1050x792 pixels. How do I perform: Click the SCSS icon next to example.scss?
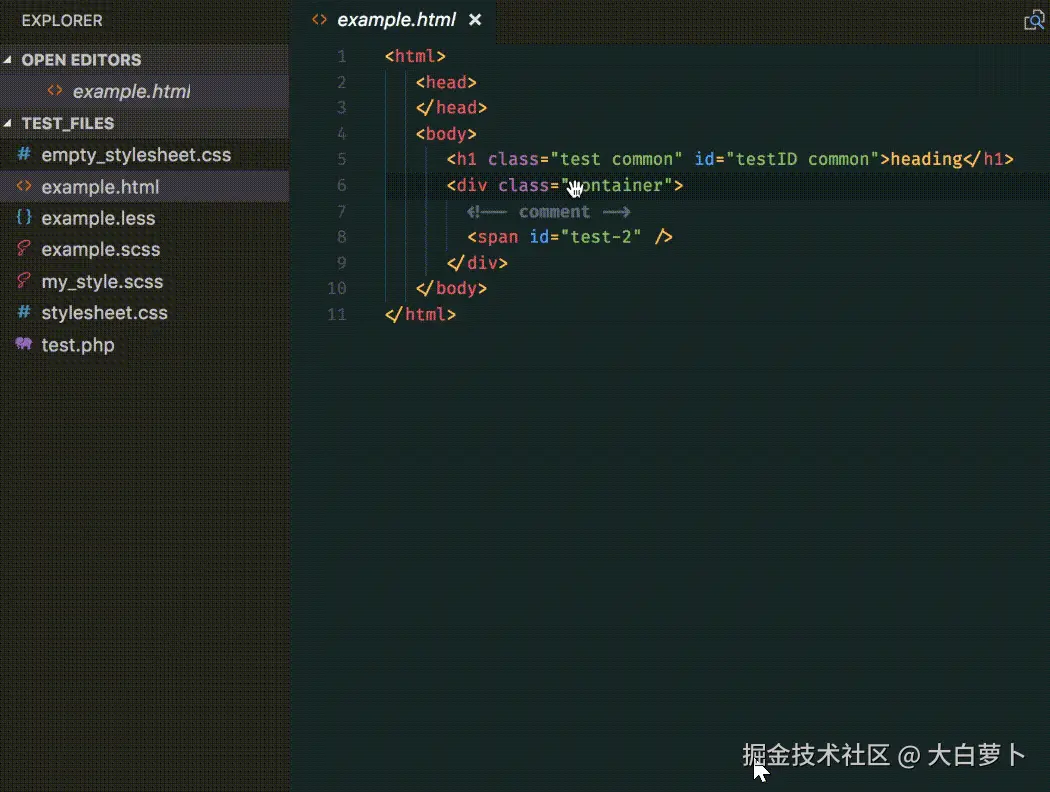(x=23, y=250)
